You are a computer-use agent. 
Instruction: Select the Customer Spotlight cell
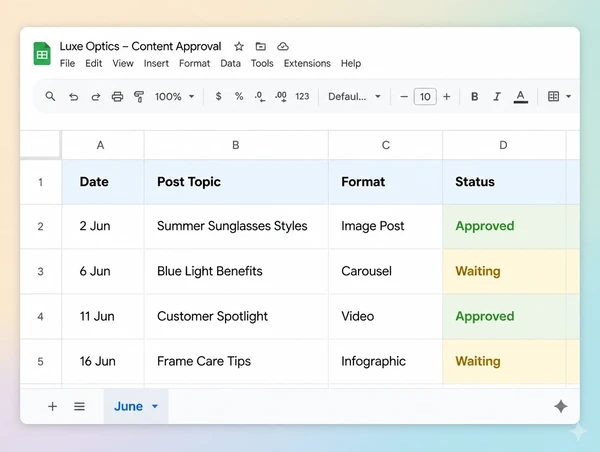[236, 316]
